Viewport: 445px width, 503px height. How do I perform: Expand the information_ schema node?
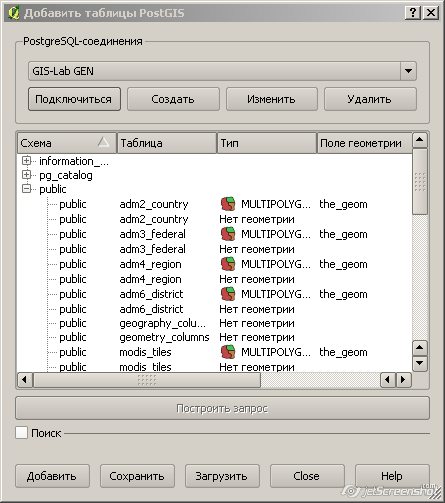click(x=26, y=161)
